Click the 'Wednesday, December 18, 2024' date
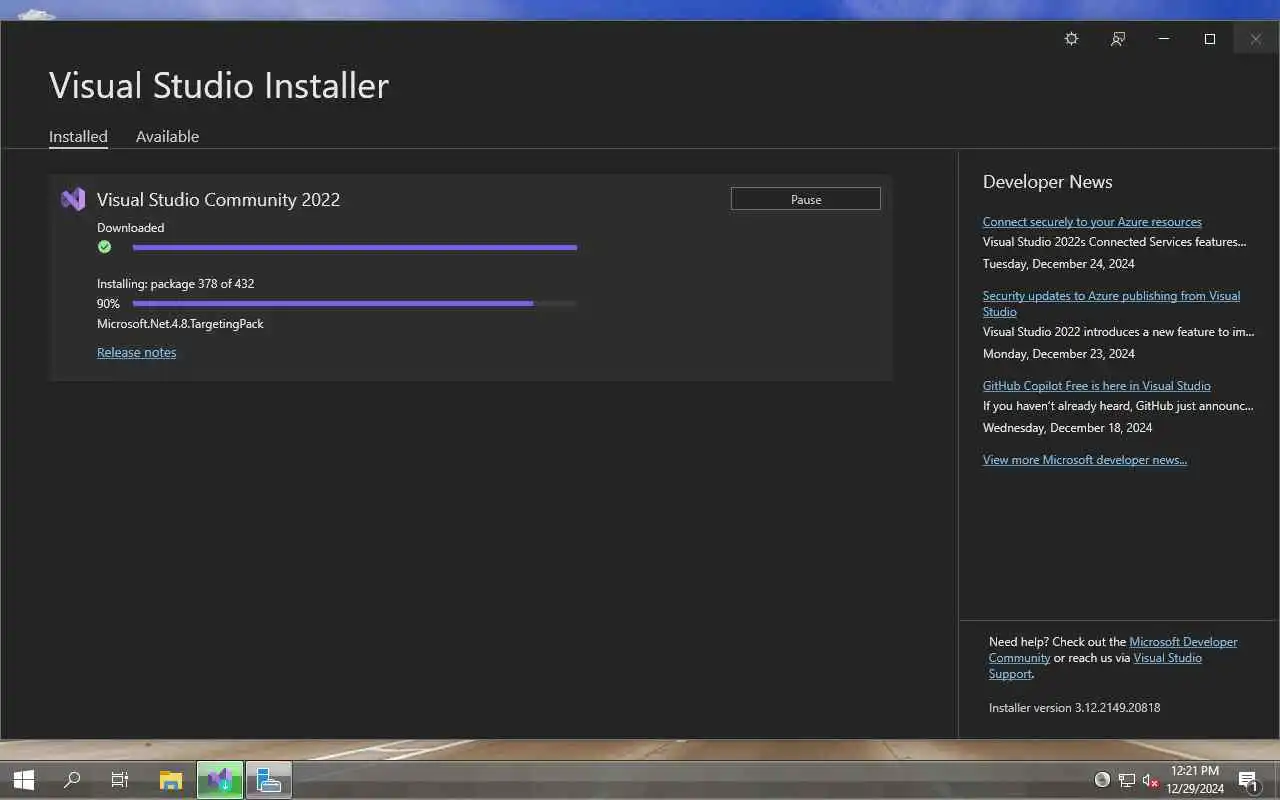Viewport: 1280px width, 800px height. point(1067,428)
